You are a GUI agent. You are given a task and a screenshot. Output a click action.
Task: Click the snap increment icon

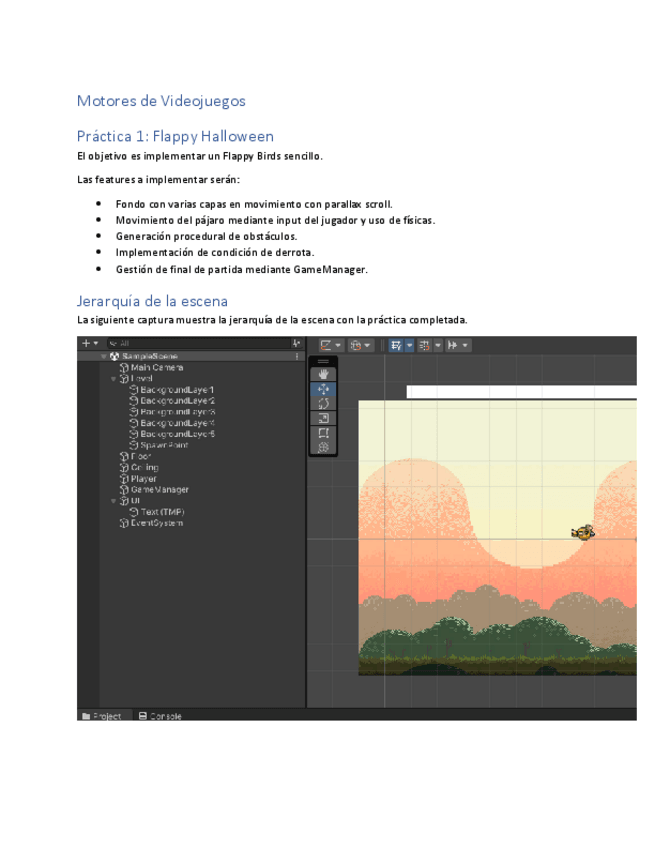click(x=452, y=345)
